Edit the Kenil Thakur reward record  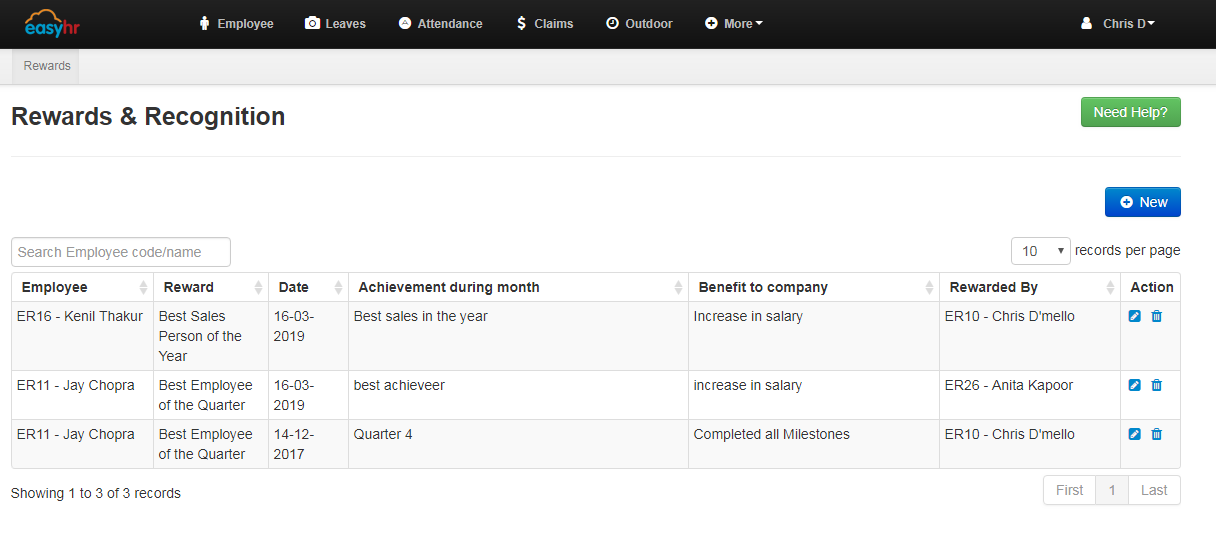(x=1134, y=316)
